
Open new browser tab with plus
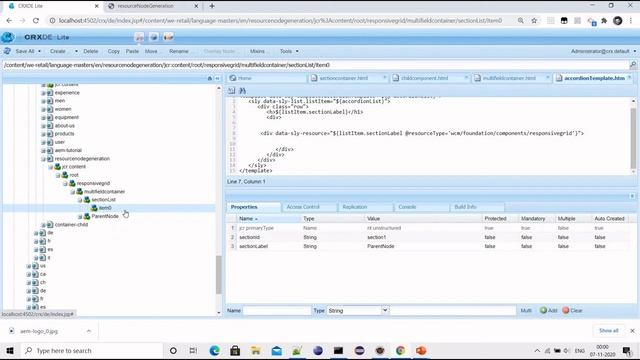pyautogui.click(x=212, y=6)
